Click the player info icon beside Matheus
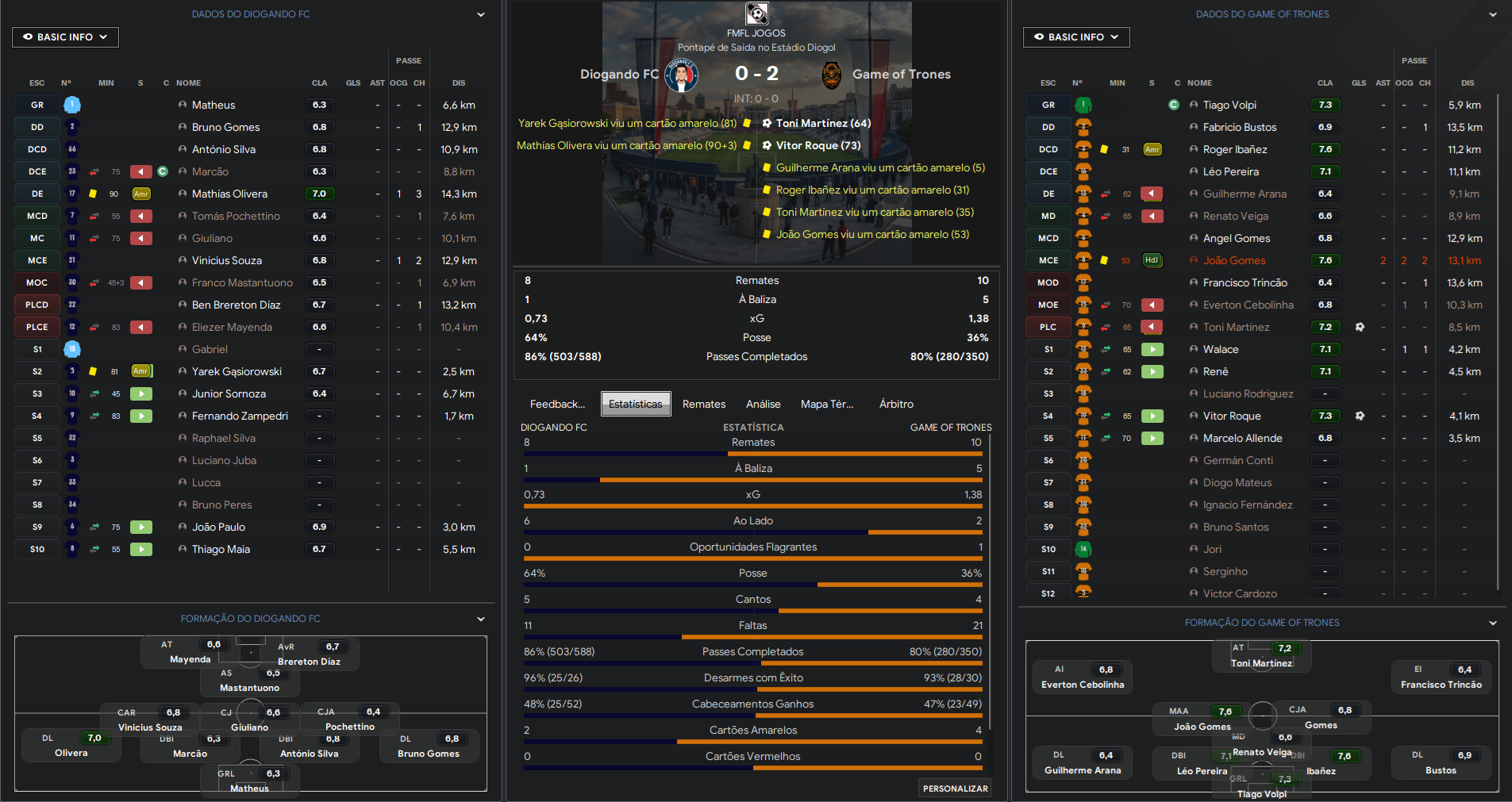 tap(183, 105)
